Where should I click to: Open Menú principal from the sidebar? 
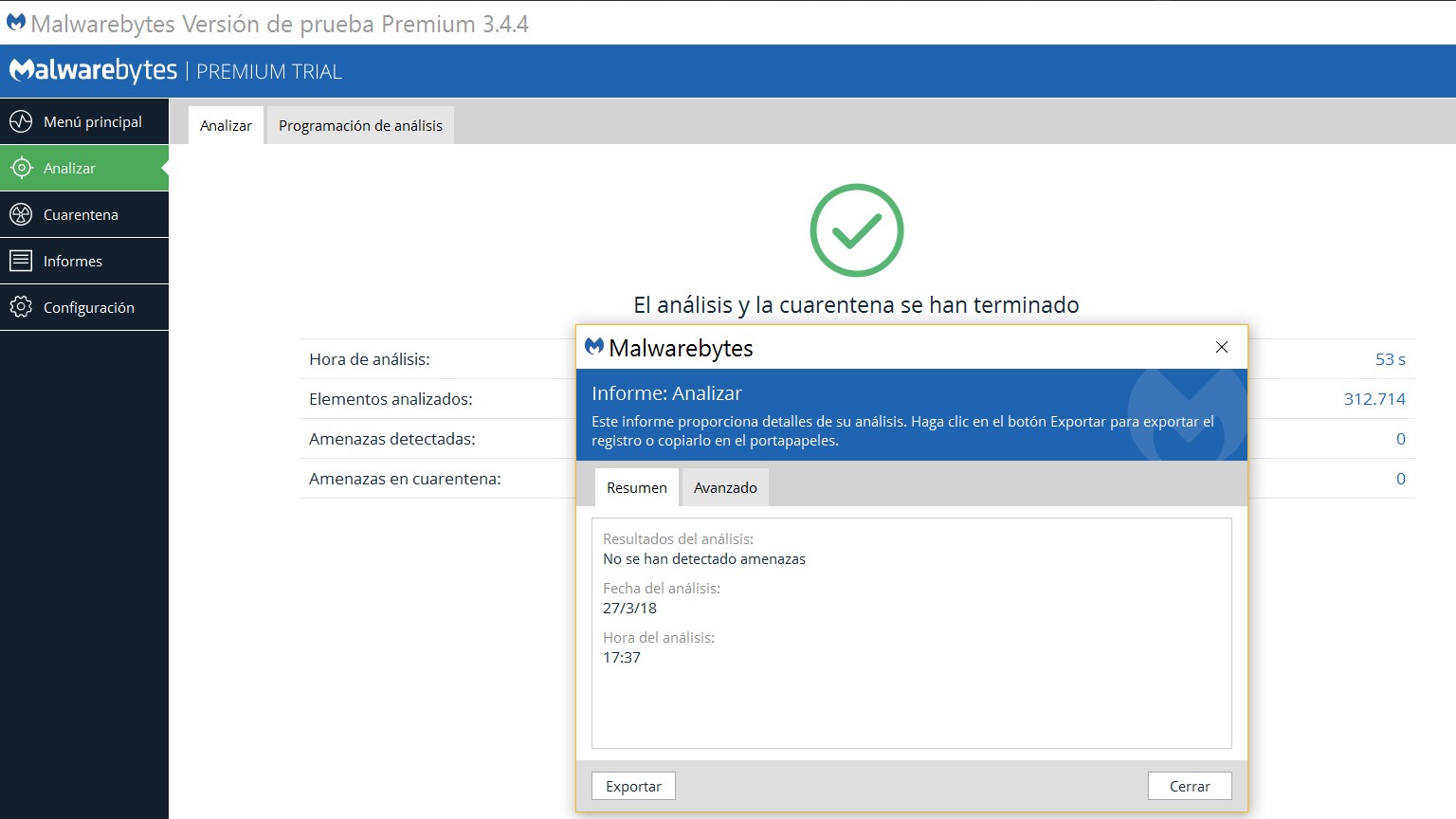pyautogui.click(x=84, y=121)
